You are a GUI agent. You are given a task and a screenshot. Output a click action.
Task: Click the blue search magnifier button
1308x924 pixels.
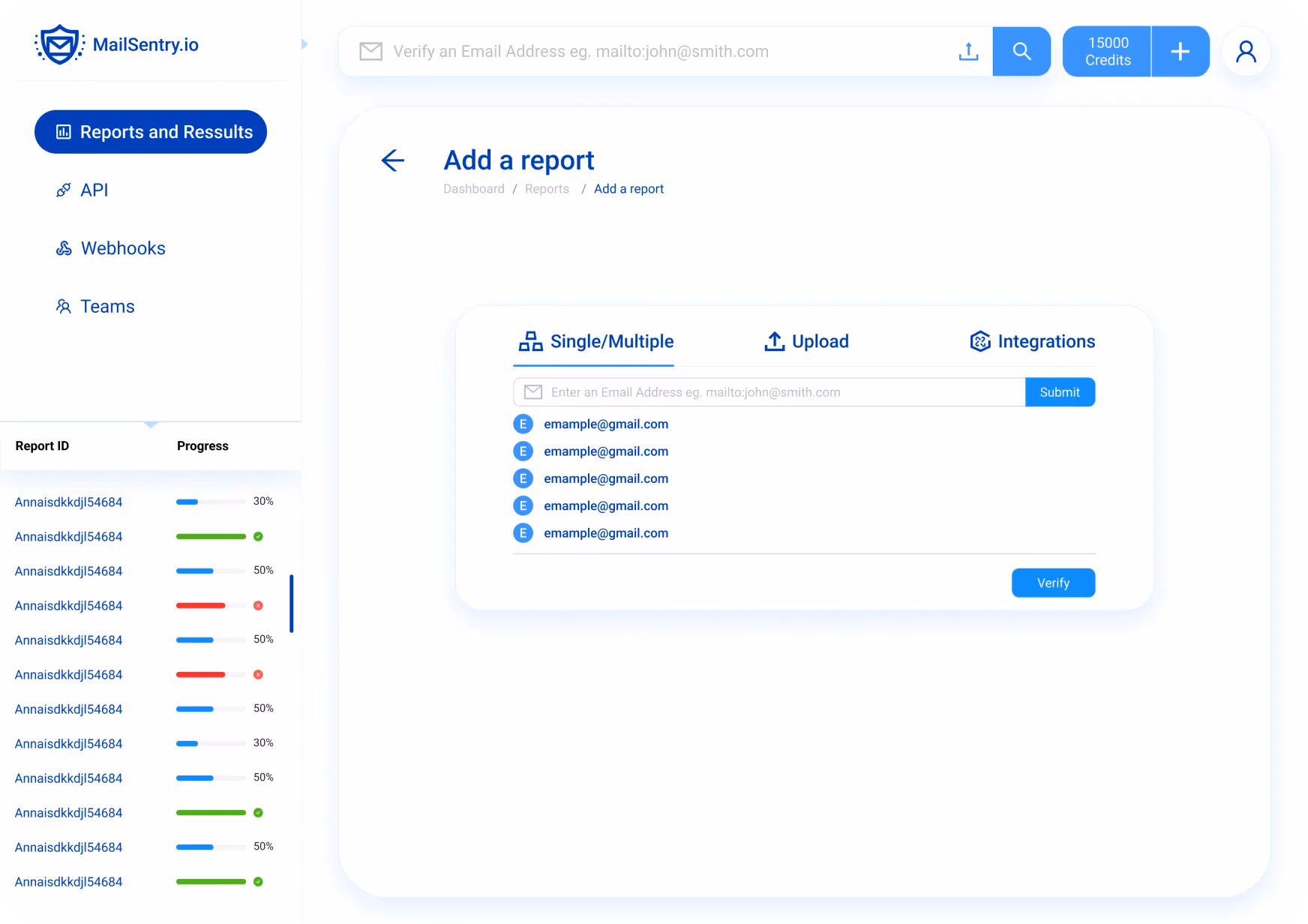tap(1021, 51)
